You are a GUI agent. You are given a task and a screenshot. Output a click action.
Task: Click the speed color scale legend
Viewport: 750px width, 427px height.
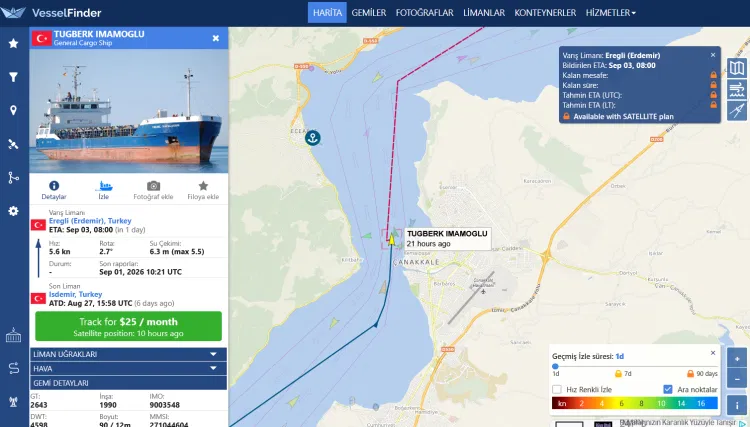(635, 403)
